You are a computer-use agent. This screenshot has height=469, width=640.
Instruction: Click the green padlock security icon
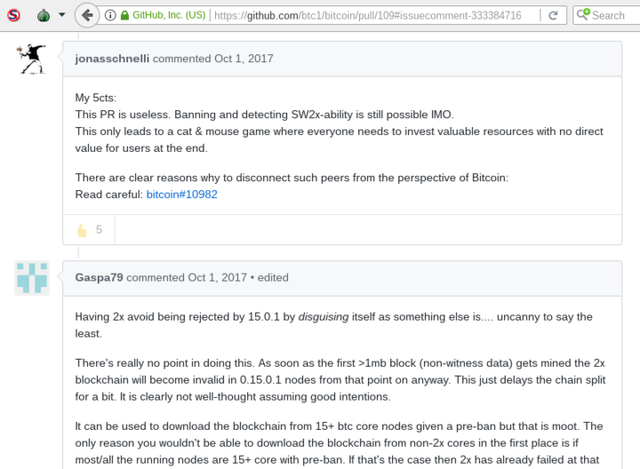point(124,16)
